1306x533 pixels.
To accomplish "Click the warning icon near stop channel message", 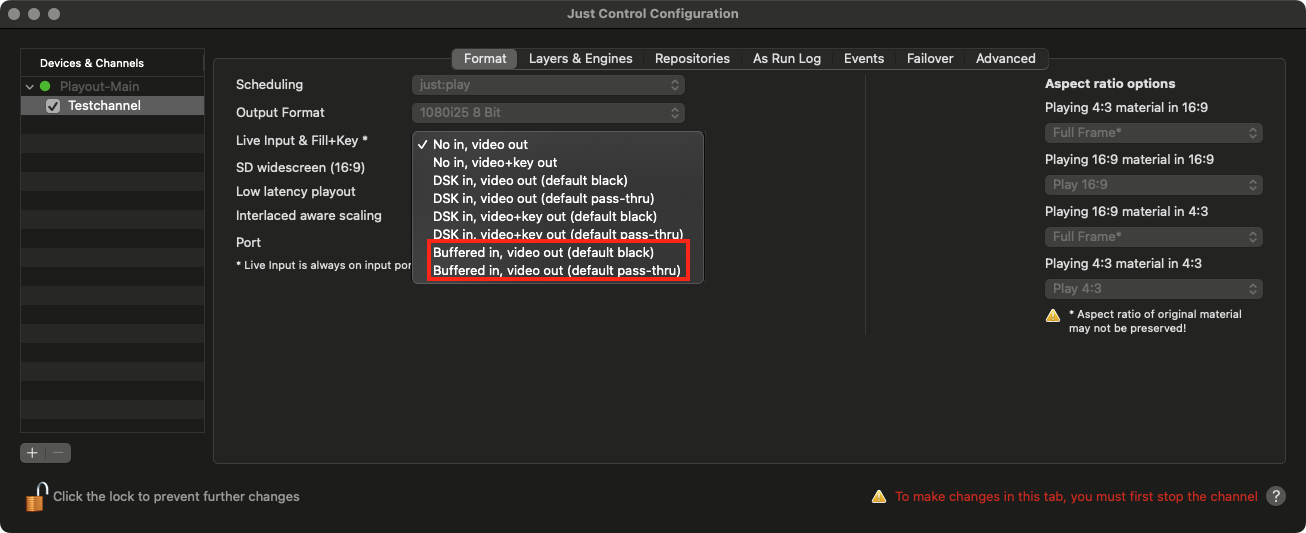I will point(878,496).
